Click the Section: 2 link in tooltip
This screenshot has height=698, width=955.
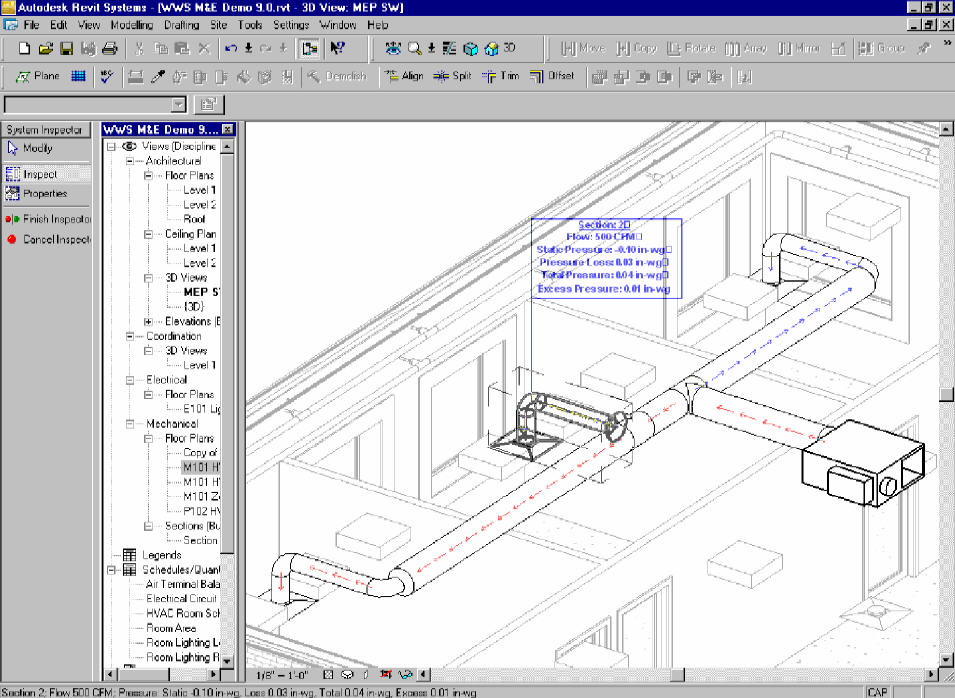604,225
